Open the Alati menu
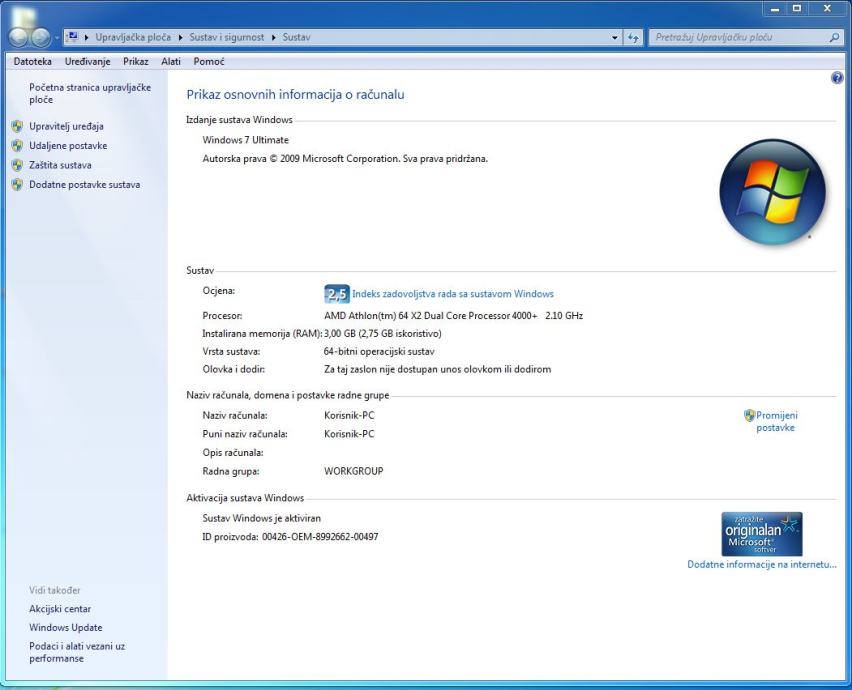Screen dimensions: 852x690 point(171,61)
